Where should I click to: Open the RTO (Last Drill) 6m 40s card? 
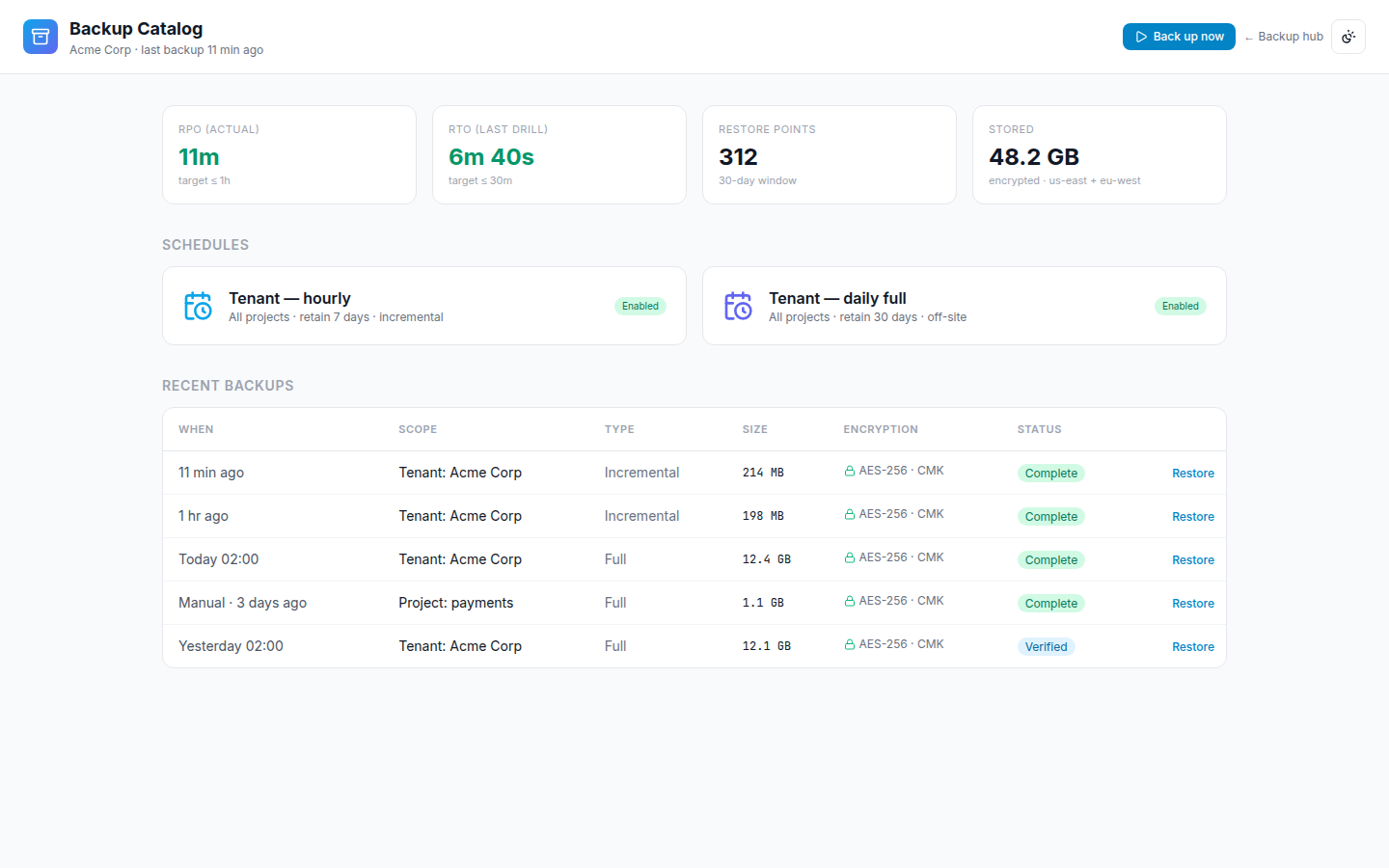pos(559,154)
